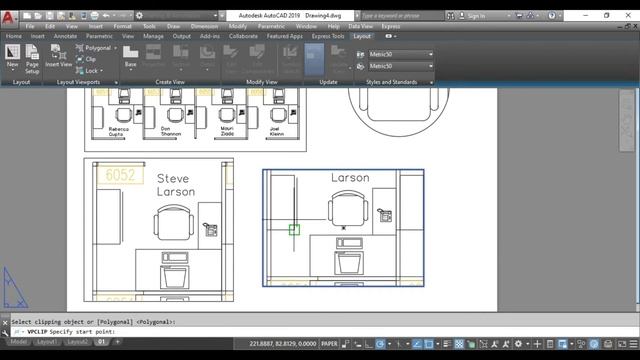This screenshot has height=360, width=640.
Task: Click the status bar Customization menu icon
Action: coord(633,344)
